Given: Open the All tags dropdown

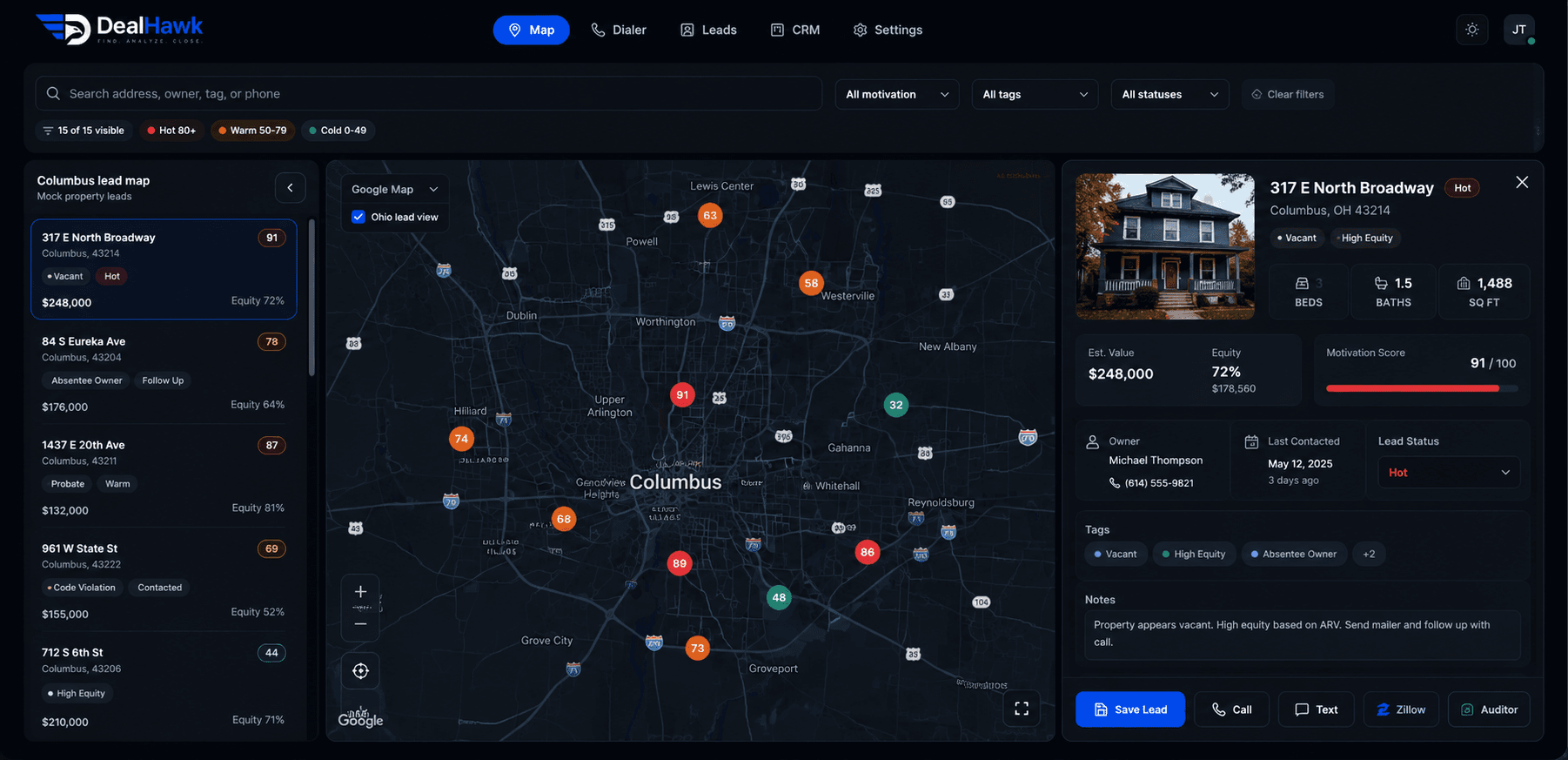Looking at the screenshot, I should (1035, 94).
